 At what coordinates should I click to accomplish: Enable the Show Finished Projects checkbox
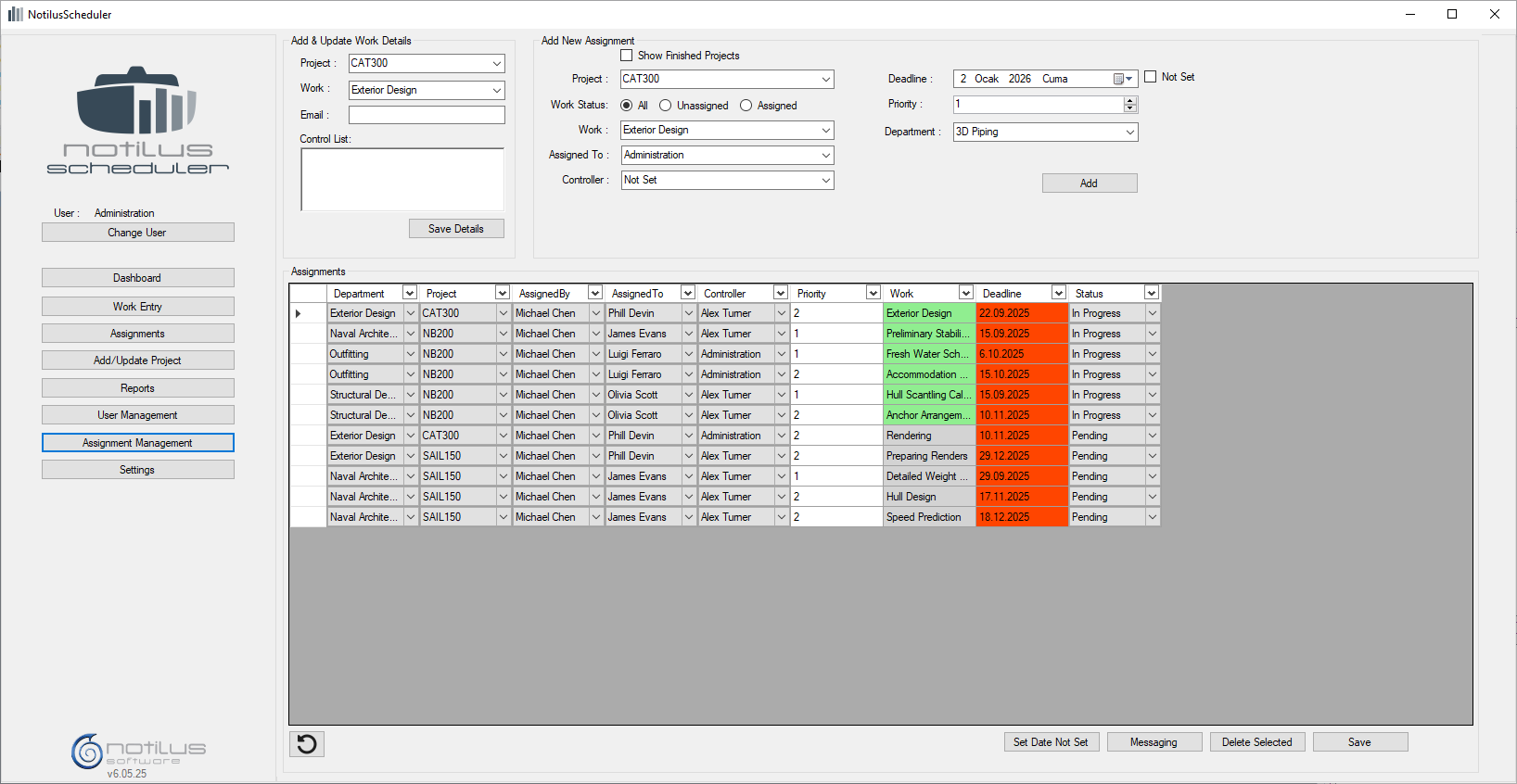[x=627, y=56]
